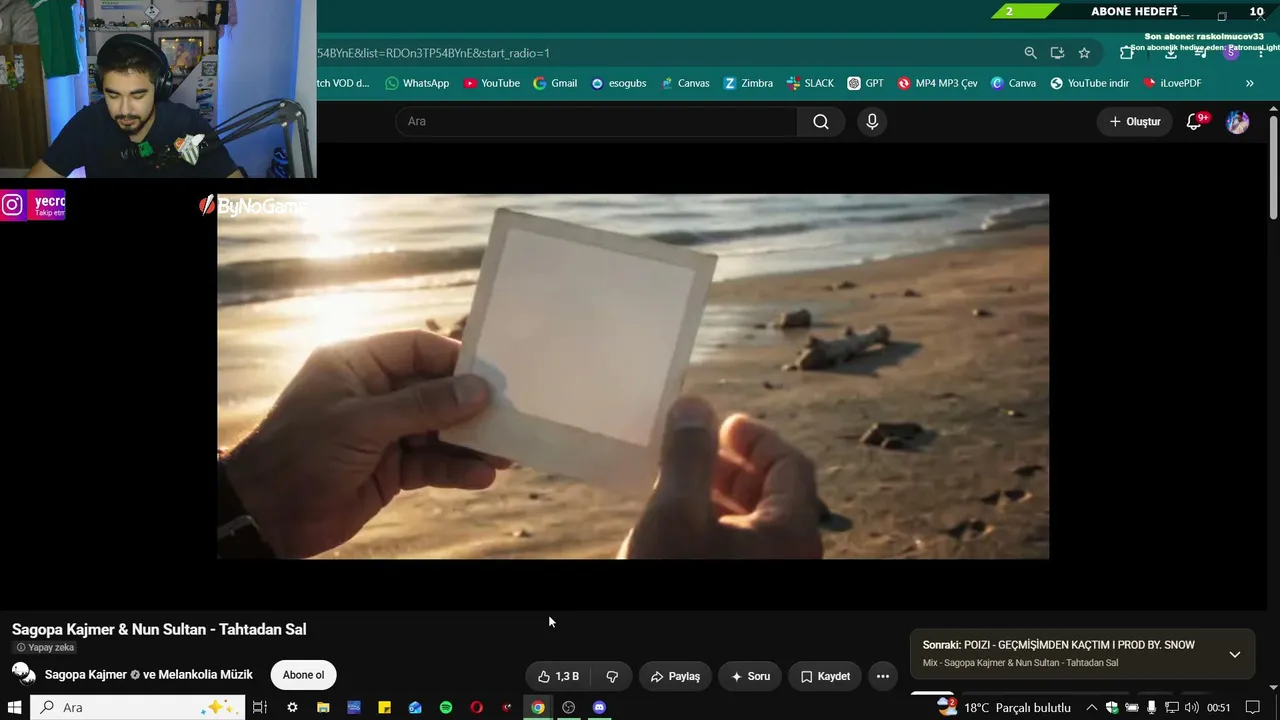Open the browser extensions puzzle icon

click(1127, 53)
